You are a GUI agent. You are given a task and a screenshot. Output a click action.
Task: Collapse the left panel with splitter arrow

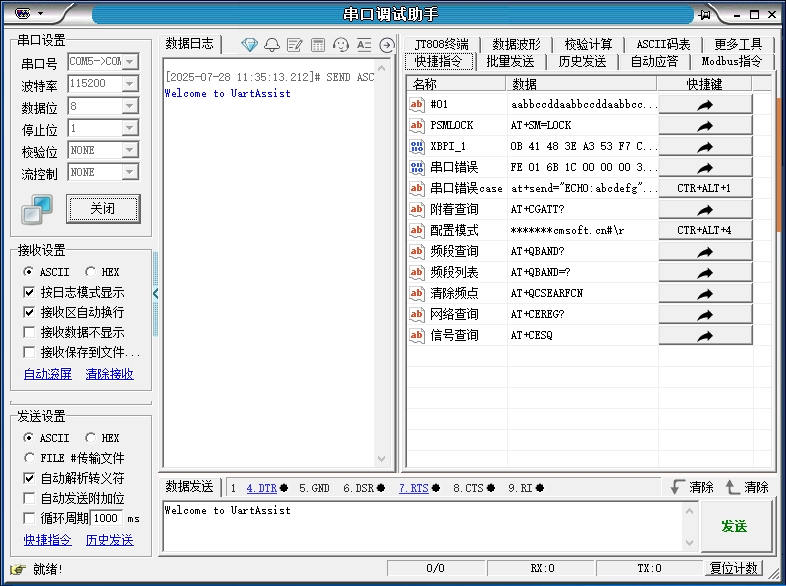(155, 294)
